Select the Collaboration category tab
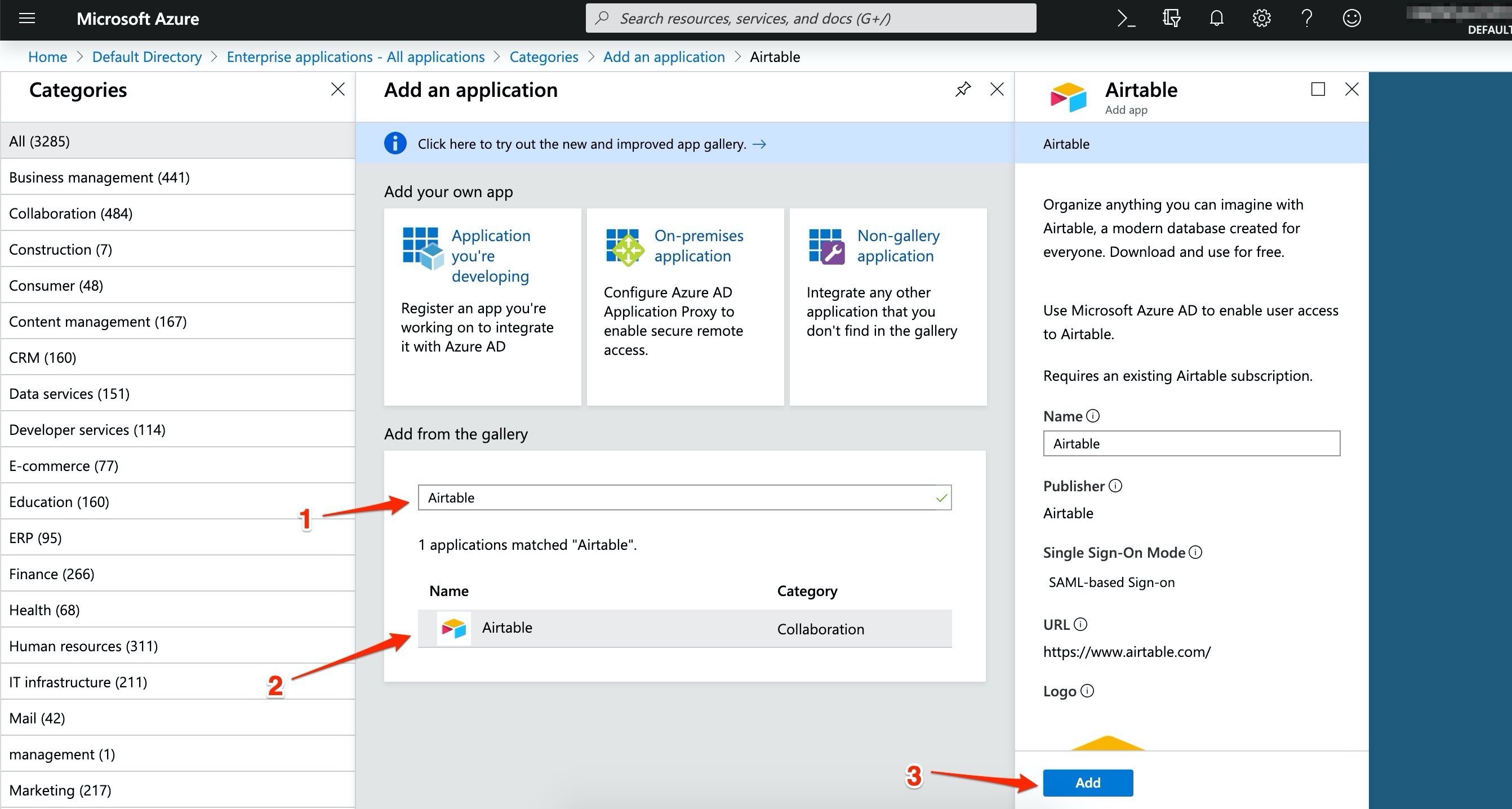1512x809 pixels. [71, 213]
